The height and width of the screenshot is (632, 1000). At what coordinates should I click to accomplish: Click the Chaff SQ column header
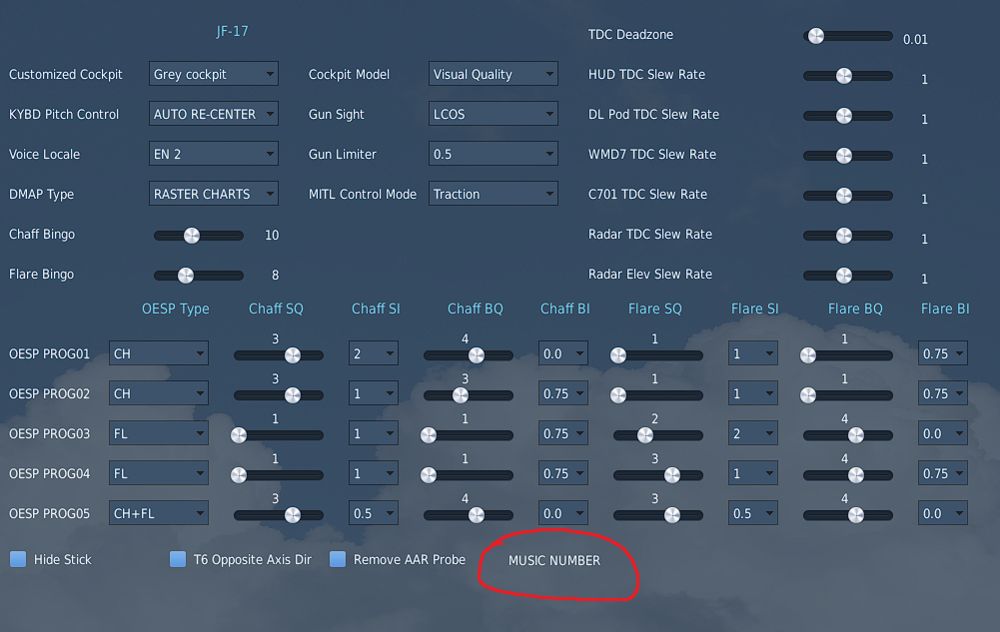276,309
